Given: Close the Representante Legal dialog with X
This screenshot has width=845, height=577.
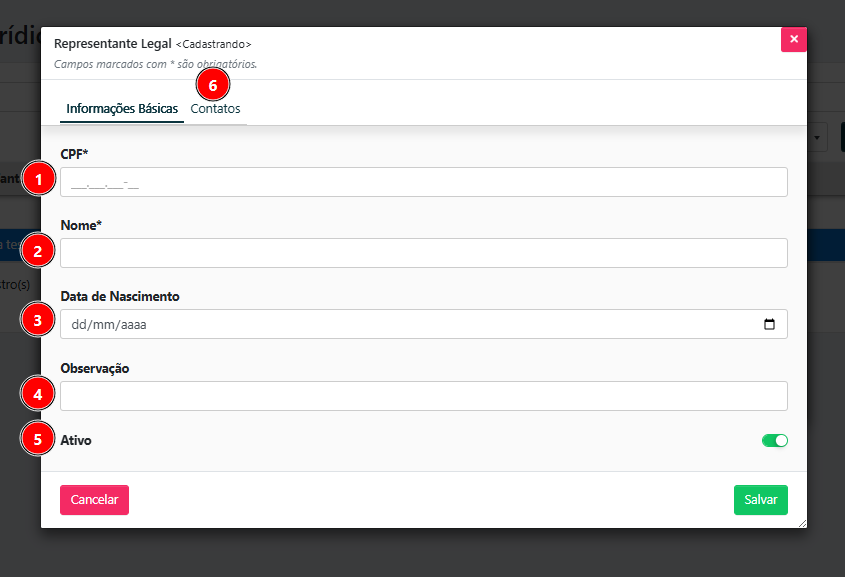Looking at the screenshot, I should (x=794, y=39).
